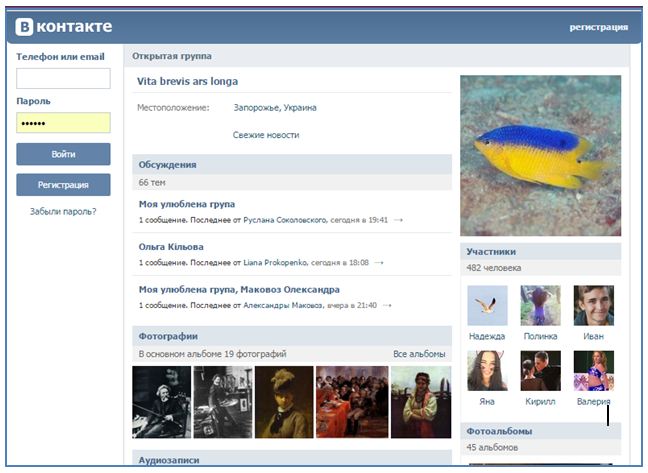Open the Ольга Кільова discussion topic
The image size is (648, 473).
tap(171, 247)
